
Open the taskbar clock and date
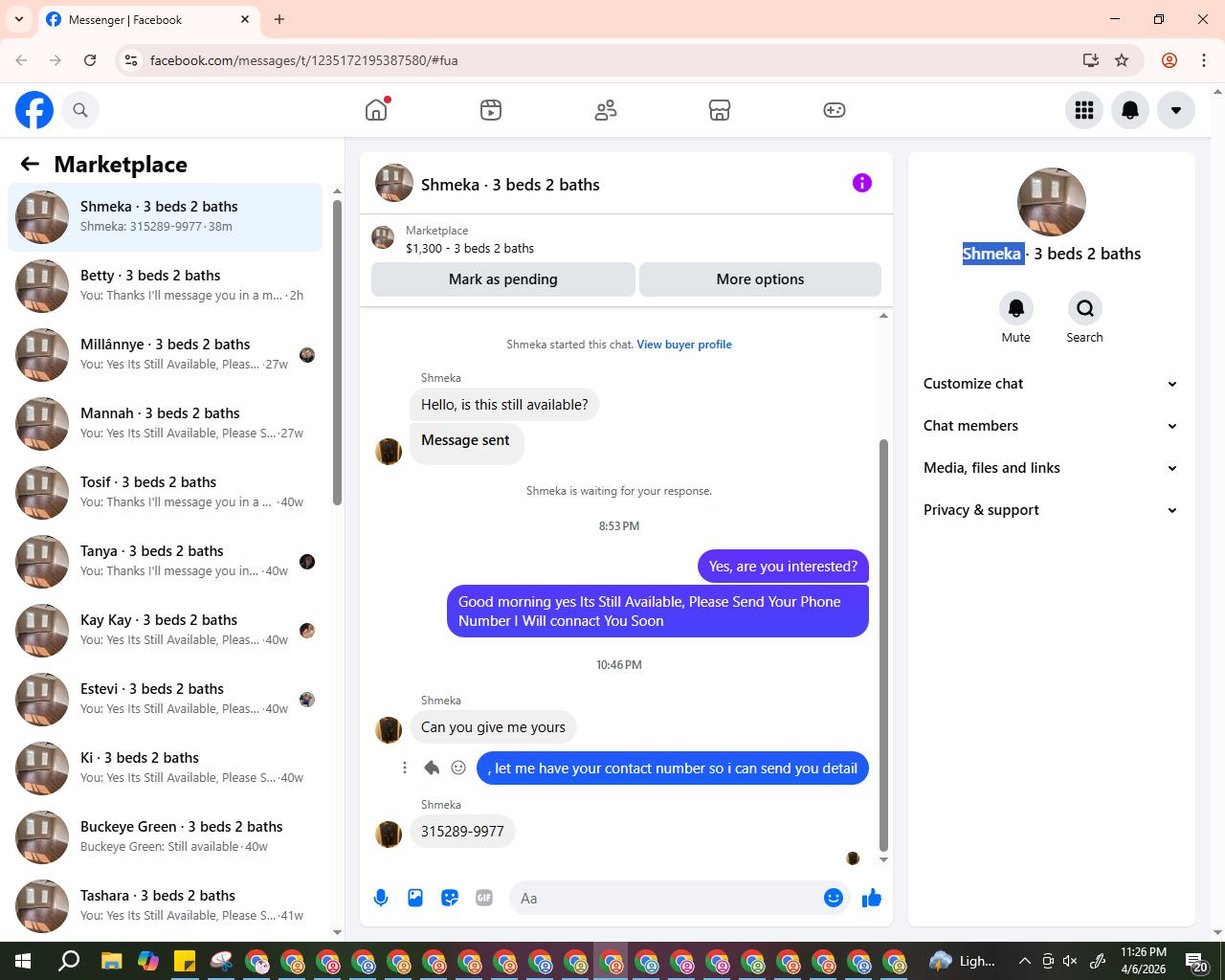pos(1144,961)
